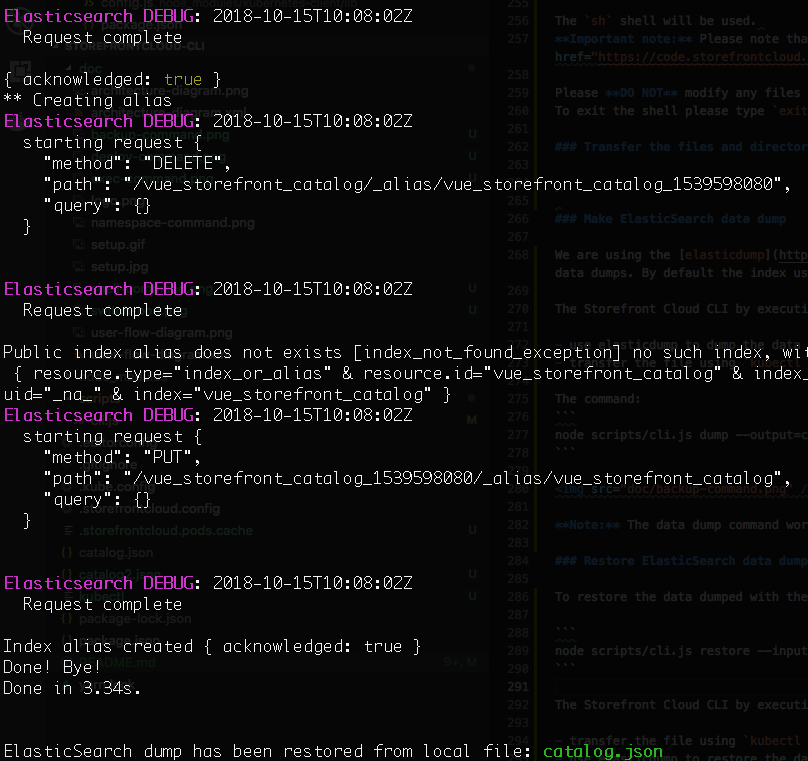Click image file icon beside namespace-command.png

pyautogui.click(x=79, y=223)
